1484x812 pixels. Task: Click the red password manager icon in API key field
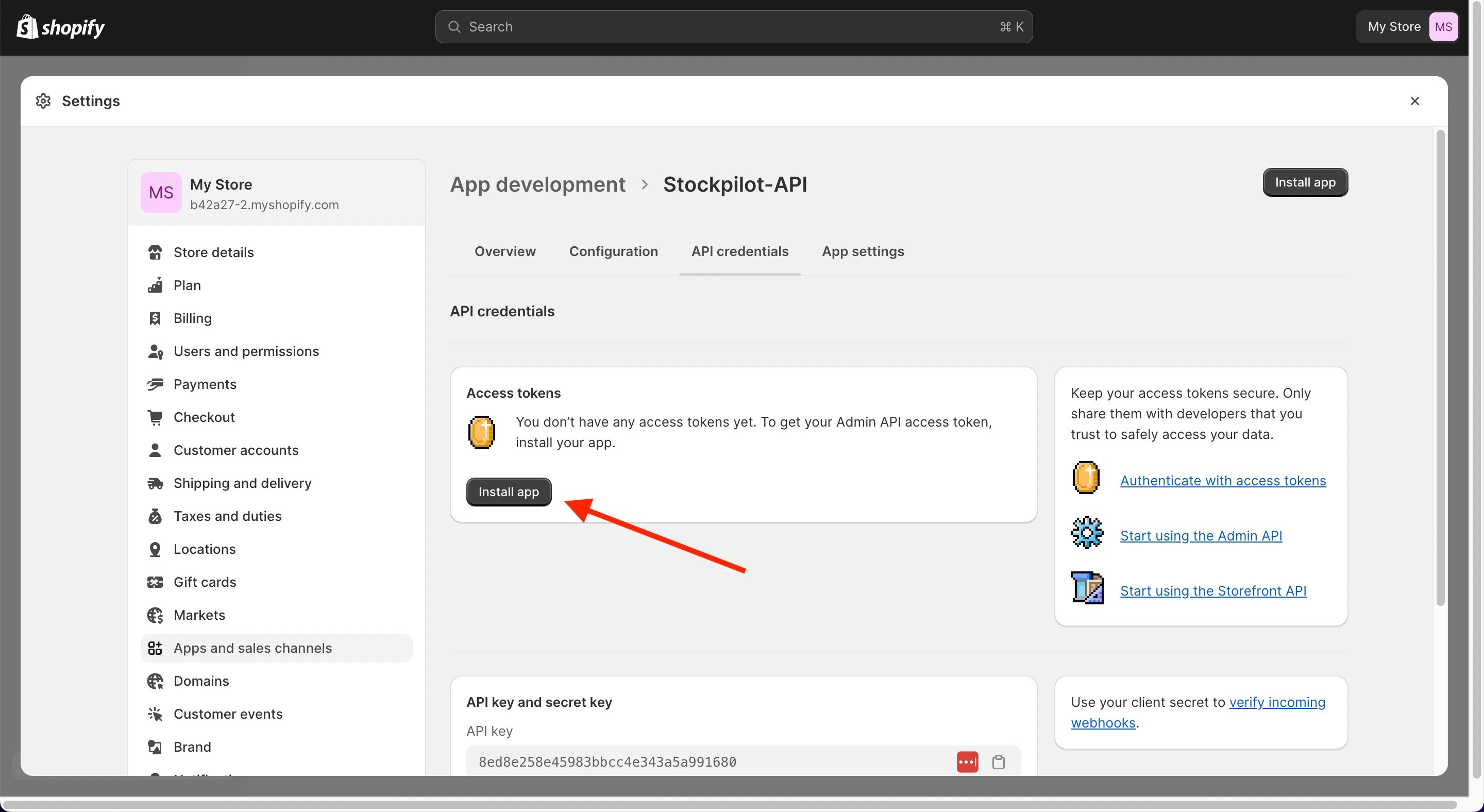(967, 762)
